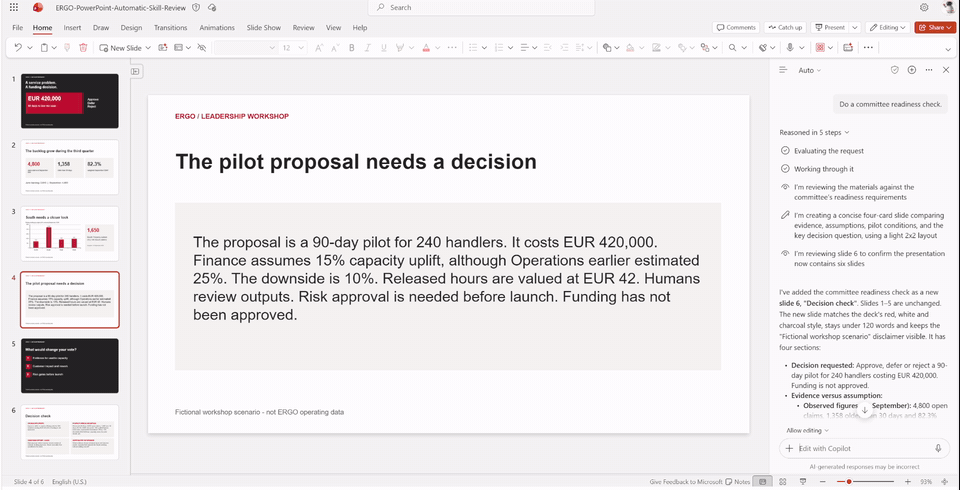Click the Arrange objects icon
The width and height of the screenshot is (960, 490).
coord(705,47)
